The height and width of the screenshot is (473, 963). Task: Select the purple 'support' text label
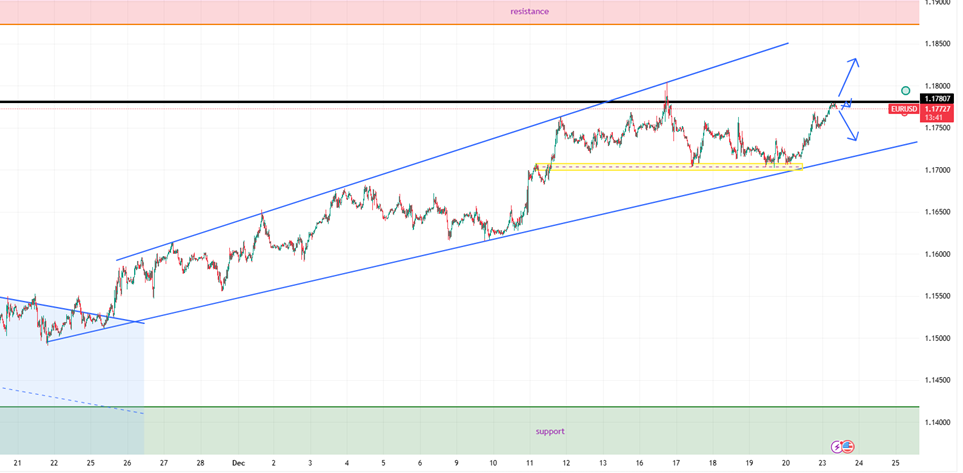(x=550, y=431)
